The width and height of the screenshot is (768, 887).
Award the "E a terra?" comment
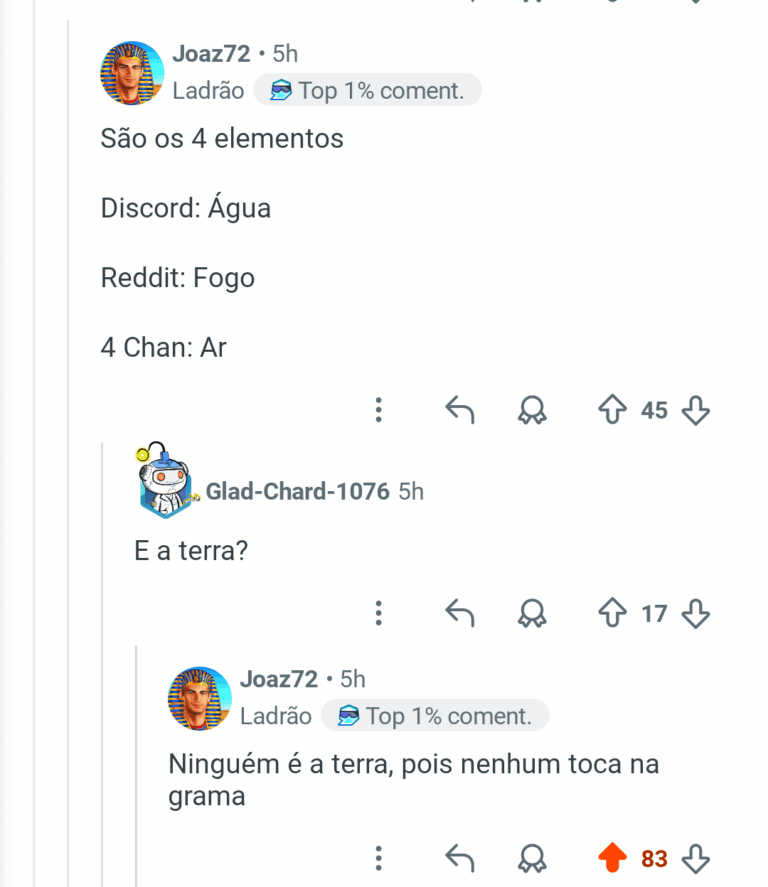coord(532,613)
